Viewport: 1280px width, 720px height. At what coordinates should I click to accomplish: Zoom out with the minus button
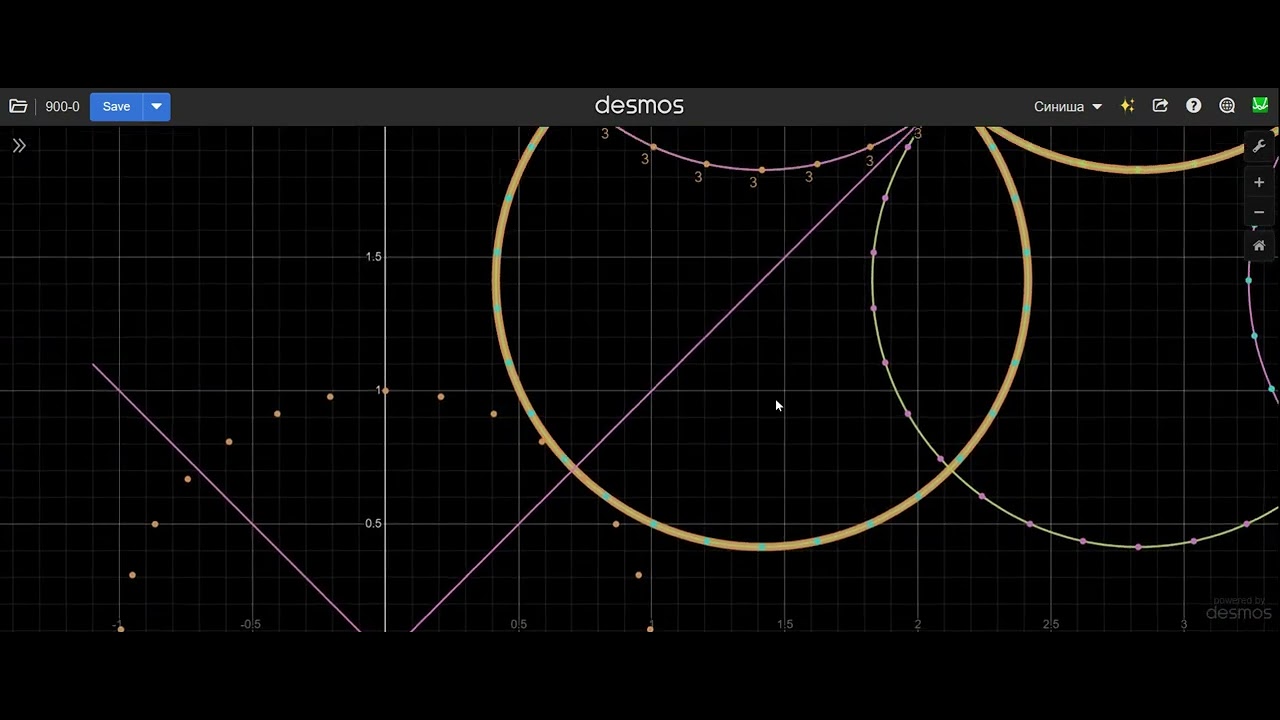[x=1259, y=212]
